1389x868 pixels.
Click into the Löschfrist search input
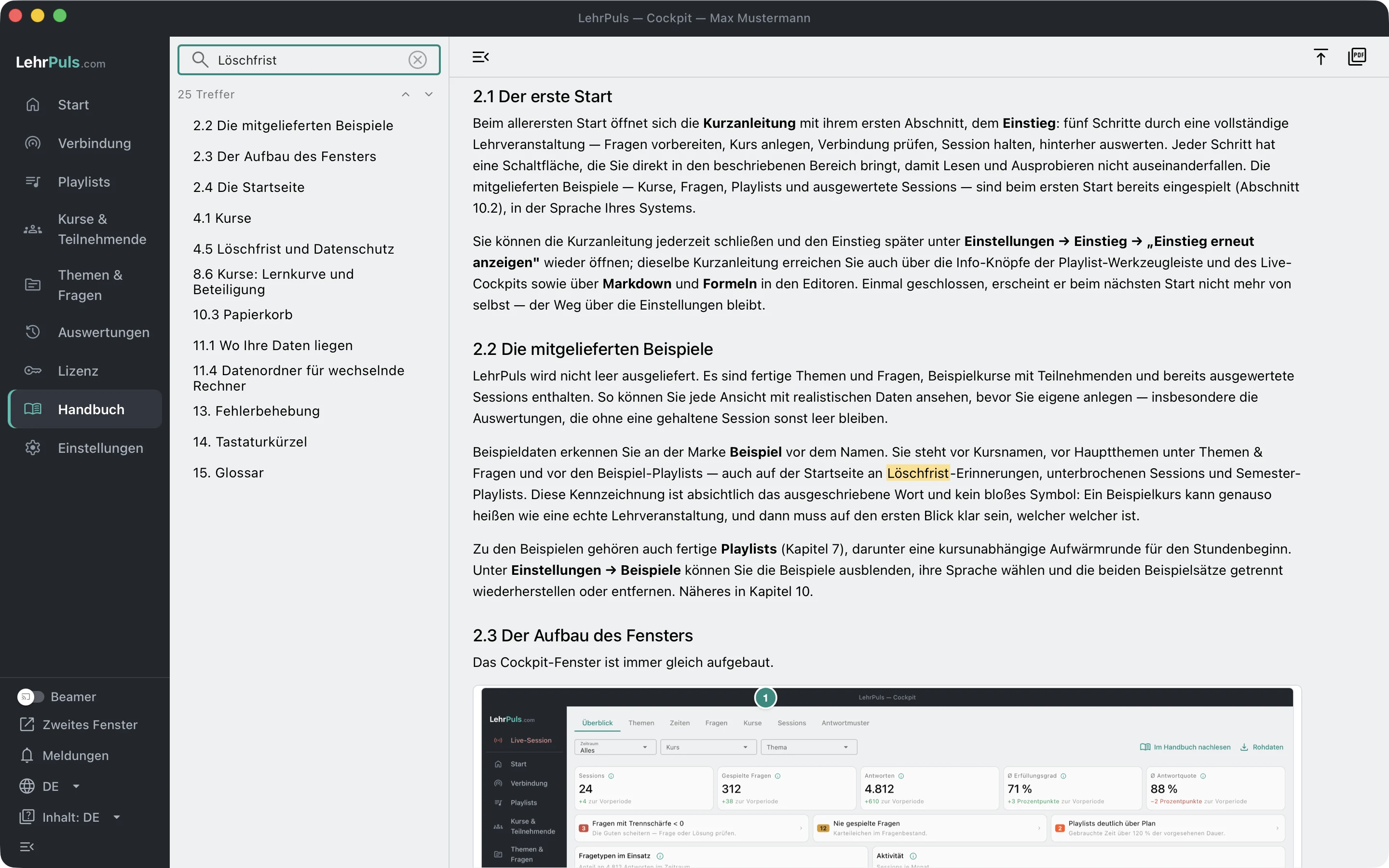click(309, 60)
